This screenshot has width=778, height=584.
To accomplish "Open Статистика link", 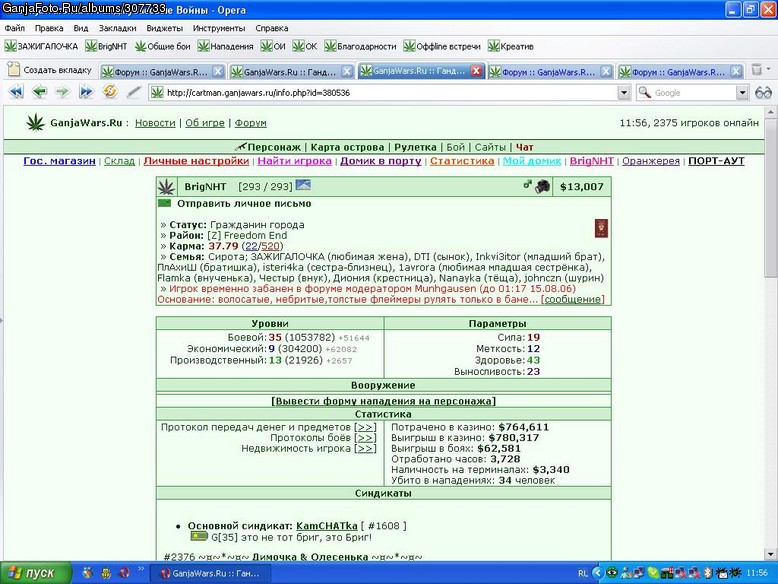I will 462,161.
